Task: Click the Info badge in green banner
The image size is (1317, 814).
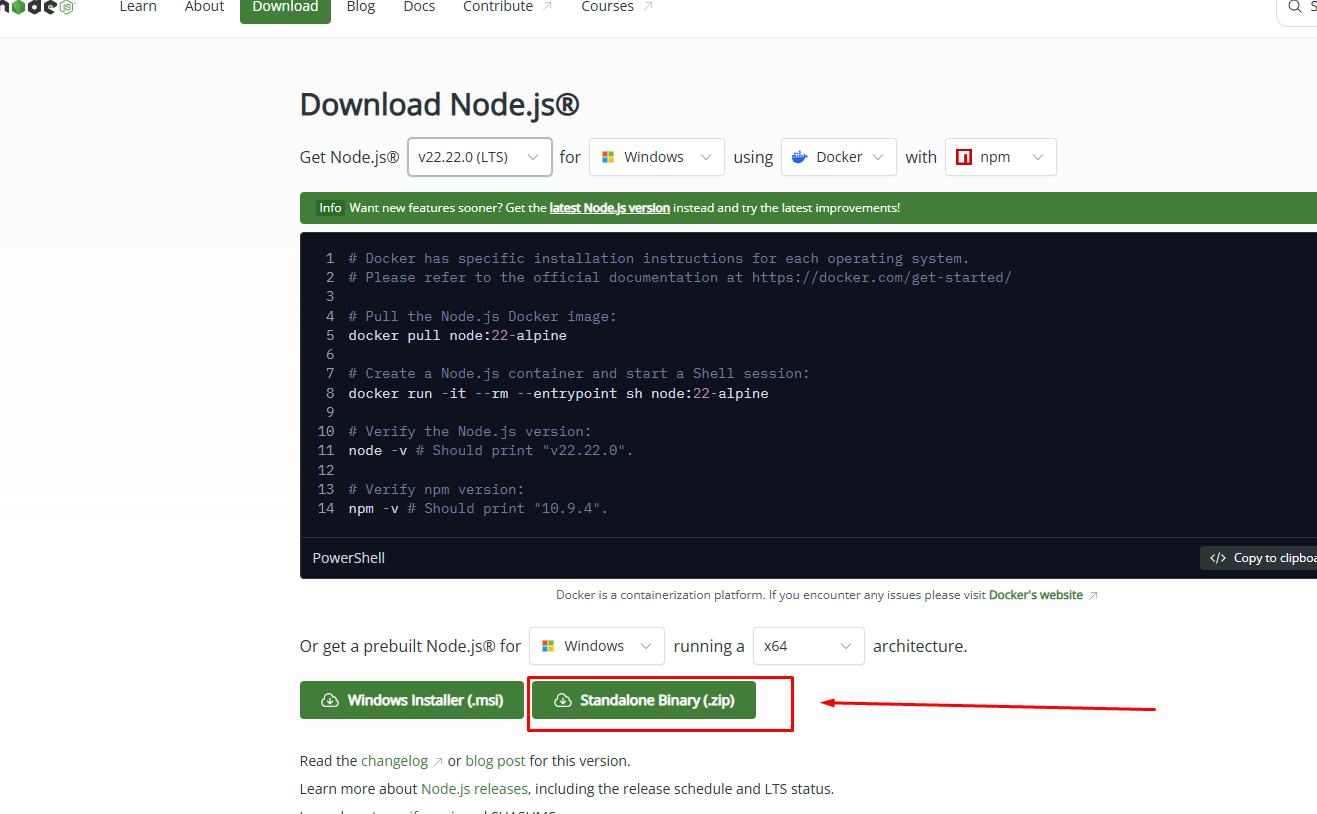Action: pos(330,208)
